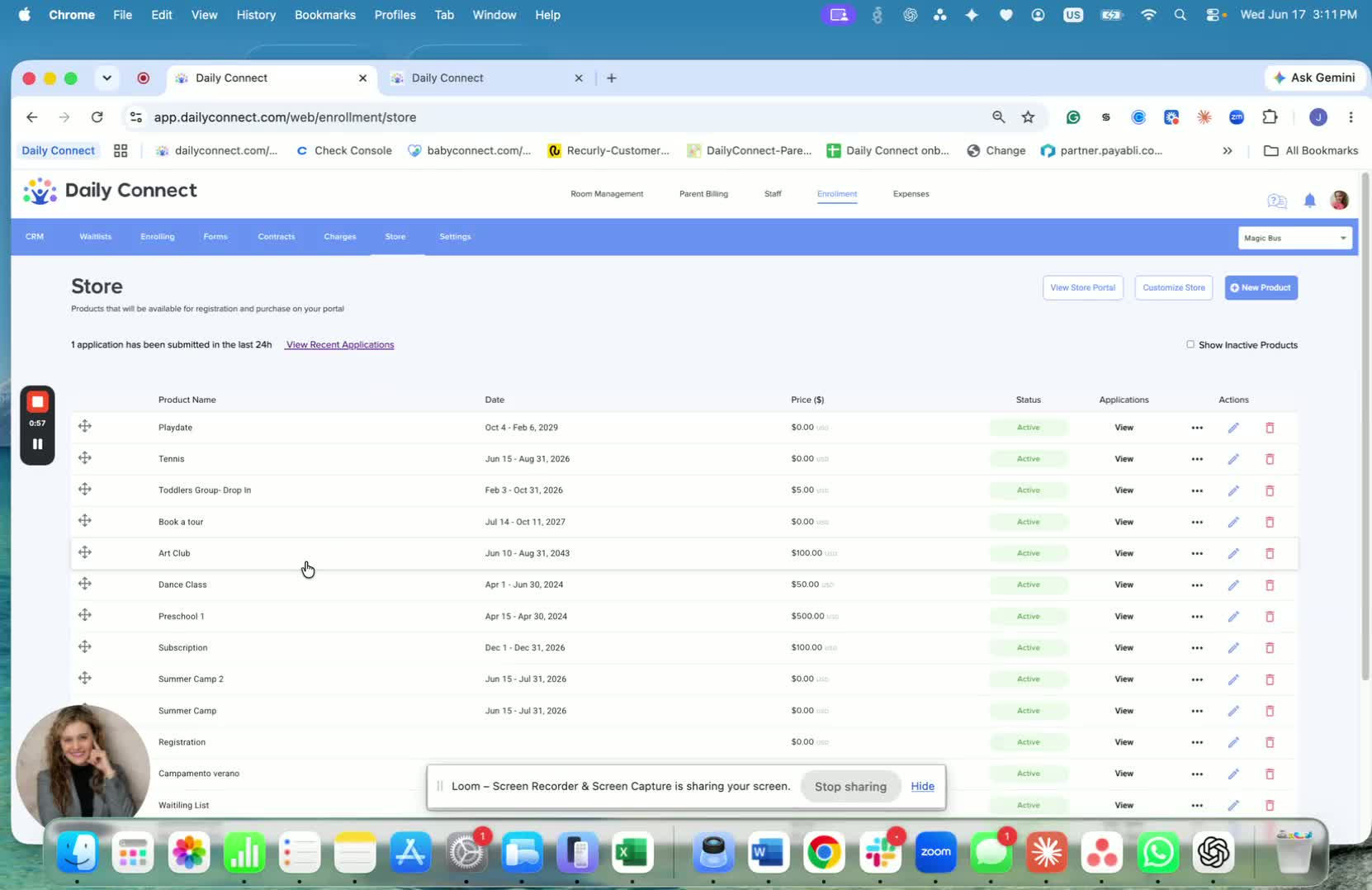Image resolution: width=1372 pixels, height=890 pixels.
Task: Bookmark this page with the star icon
Action: click(x=1028, y=117)
